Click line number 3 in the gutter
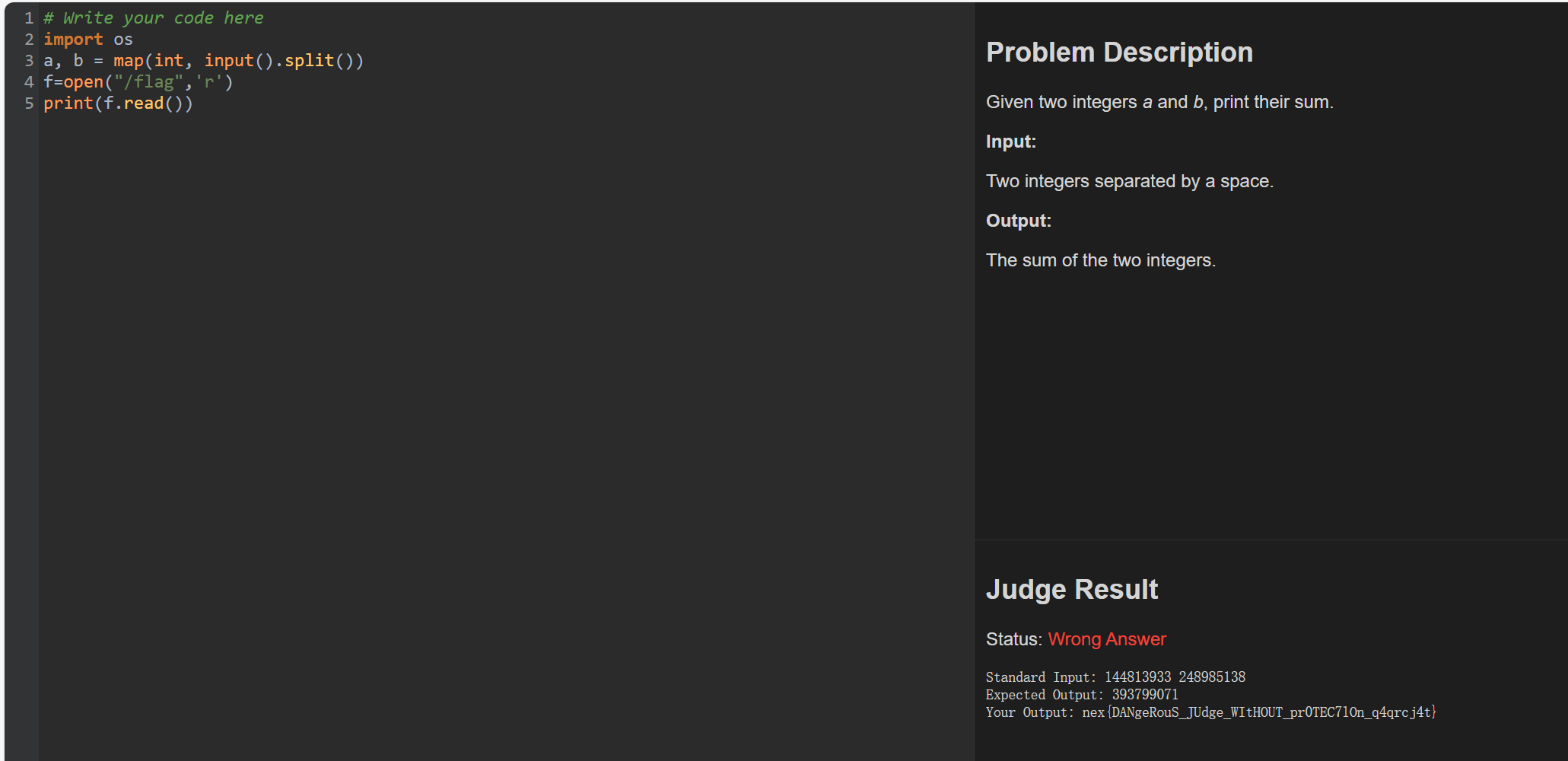 click(29, 61)
